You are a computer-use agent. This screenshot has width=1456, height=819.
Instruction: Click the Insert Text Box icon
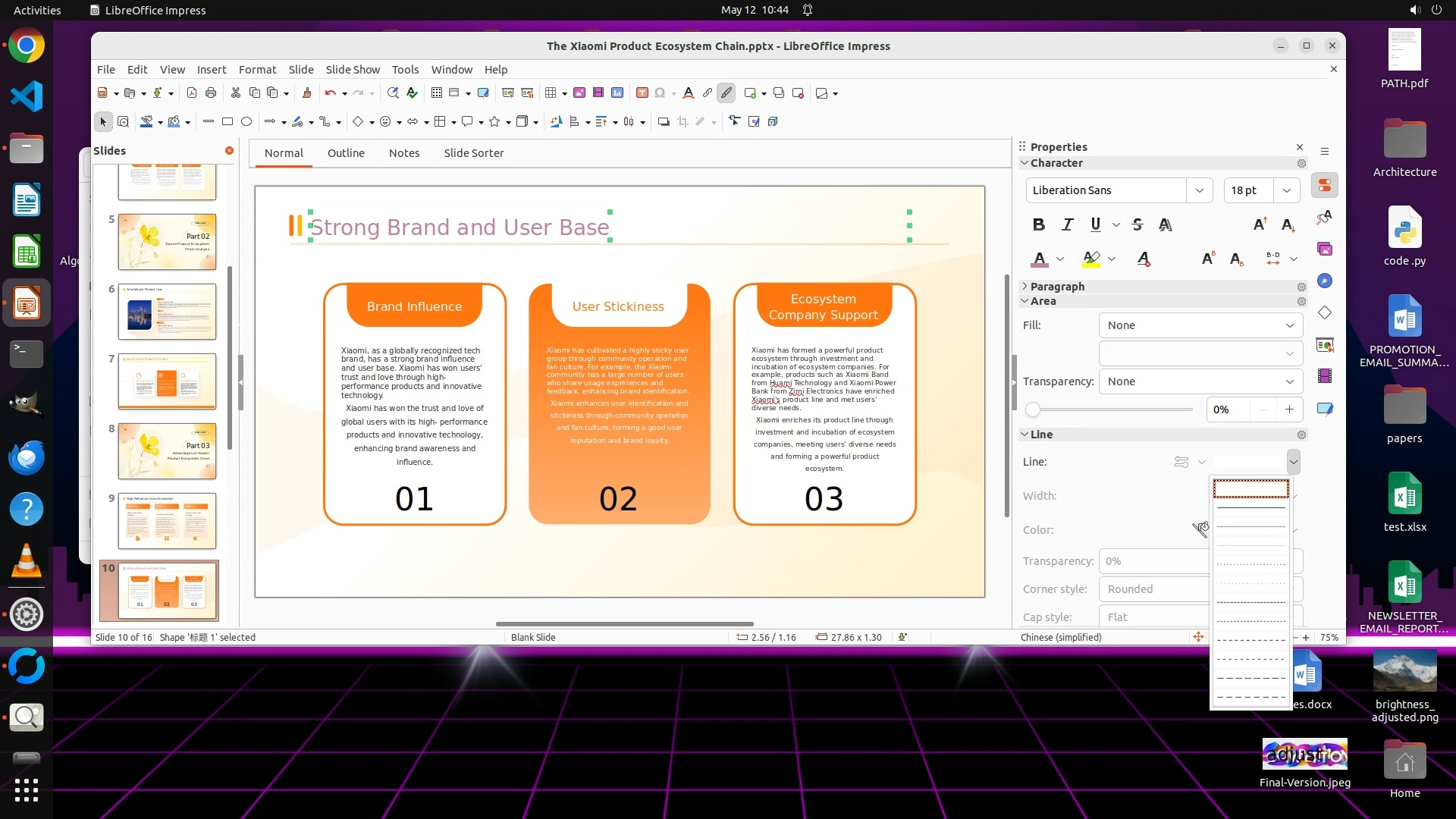[x=642, y=93]
